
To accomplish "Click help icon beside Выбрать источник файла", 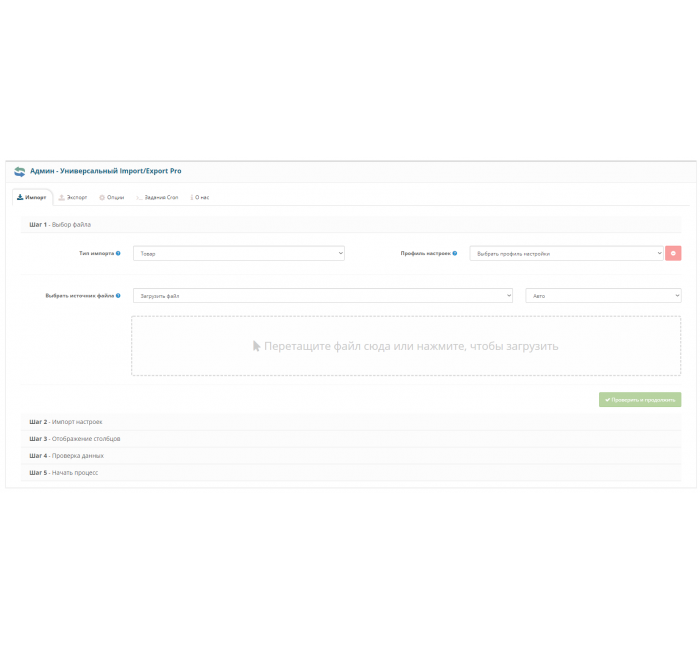I will point(118,296).
